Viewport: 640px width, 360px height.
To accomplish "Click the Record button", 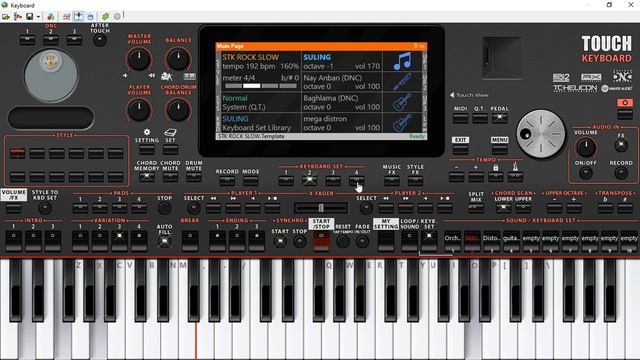I will [x=227, y=181].
